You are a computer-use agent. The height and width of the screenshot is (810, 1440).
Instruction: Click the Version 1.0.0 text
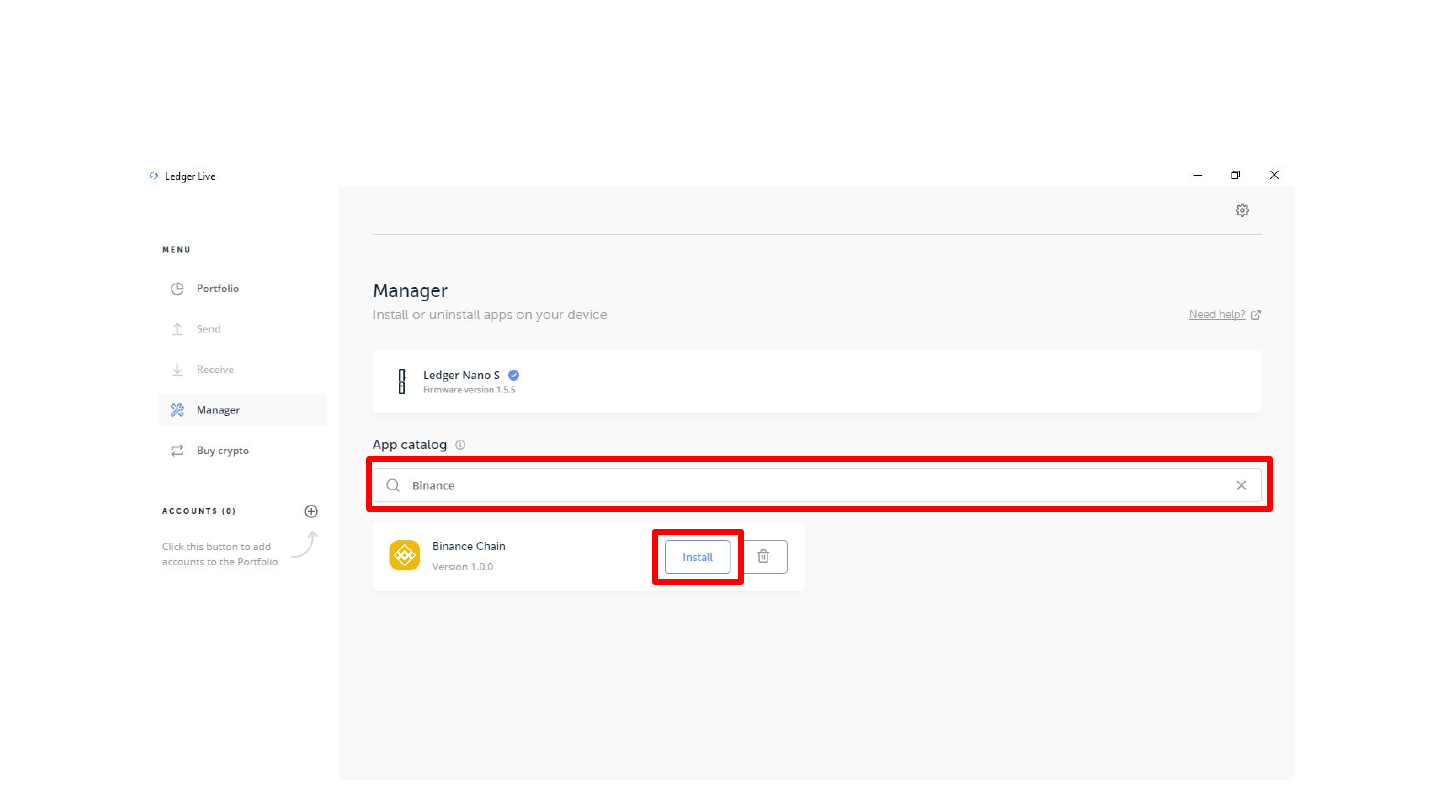(462, 567)
